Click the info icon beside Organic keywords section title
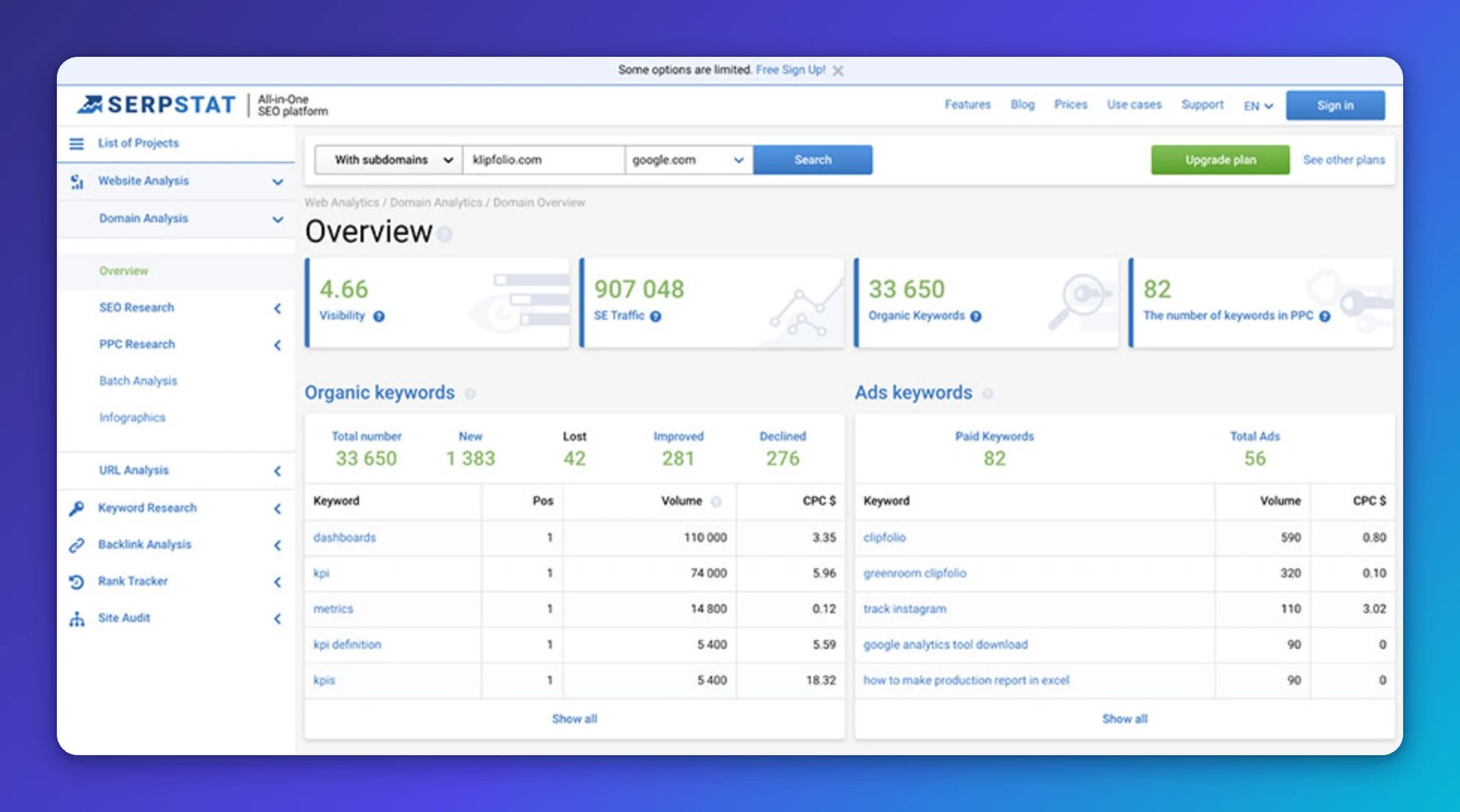The width and height of the screenshot is (1460, 812). click(470, 394)
